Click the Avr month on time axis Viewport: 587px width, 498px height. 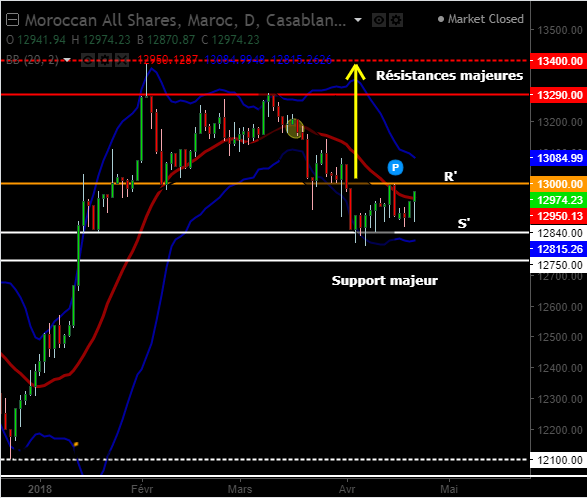coord(347,489)
